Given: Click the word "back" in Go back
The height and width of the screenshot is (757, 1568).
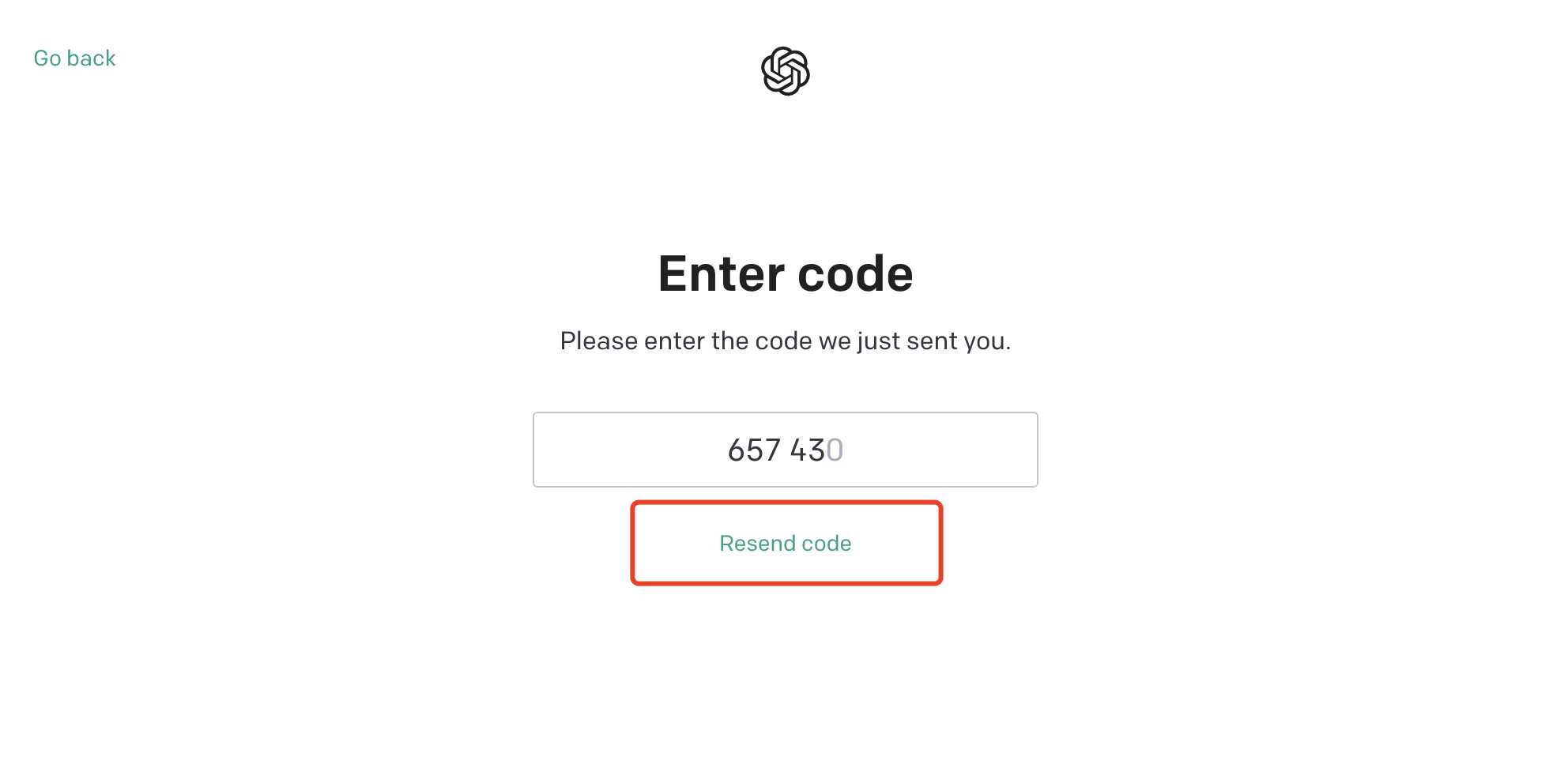Looking at the screenshot, I should (92, 58).
